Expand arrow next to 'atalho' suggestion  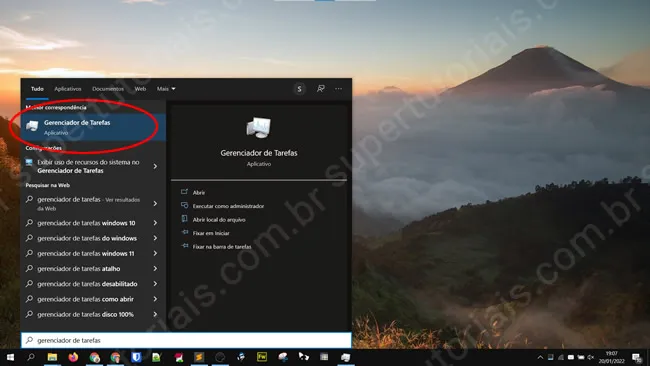(155, 269)
